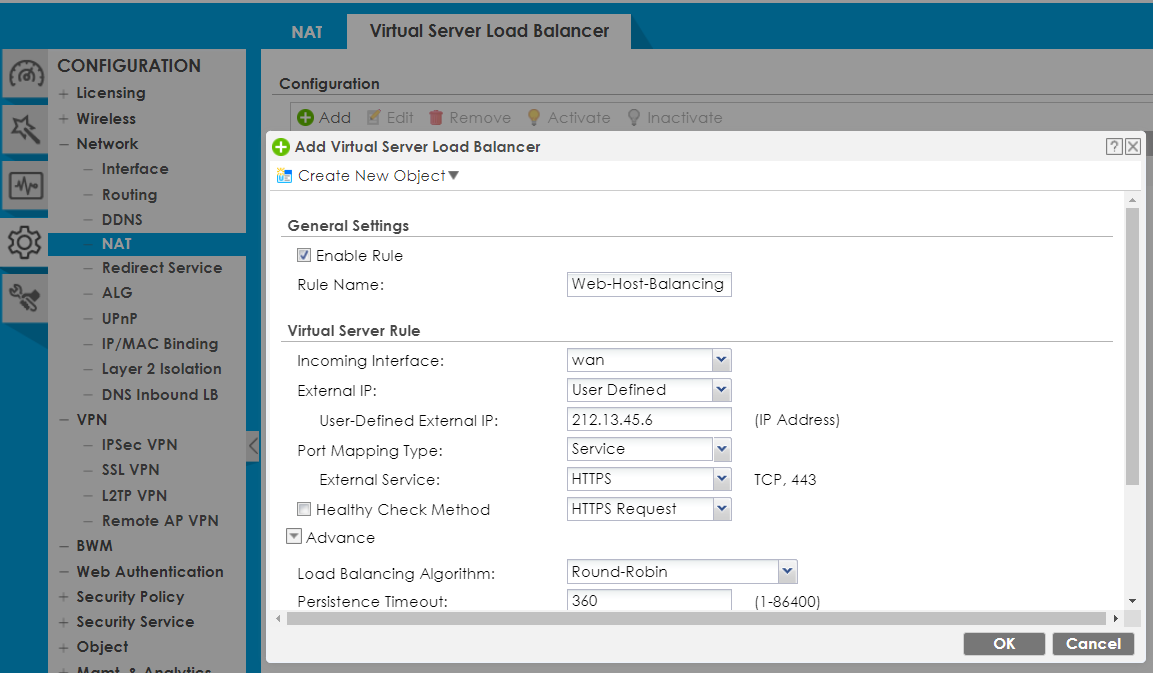1153x673 pixels.
Task: Open ALG menu item
Action: tap(117, 293)
